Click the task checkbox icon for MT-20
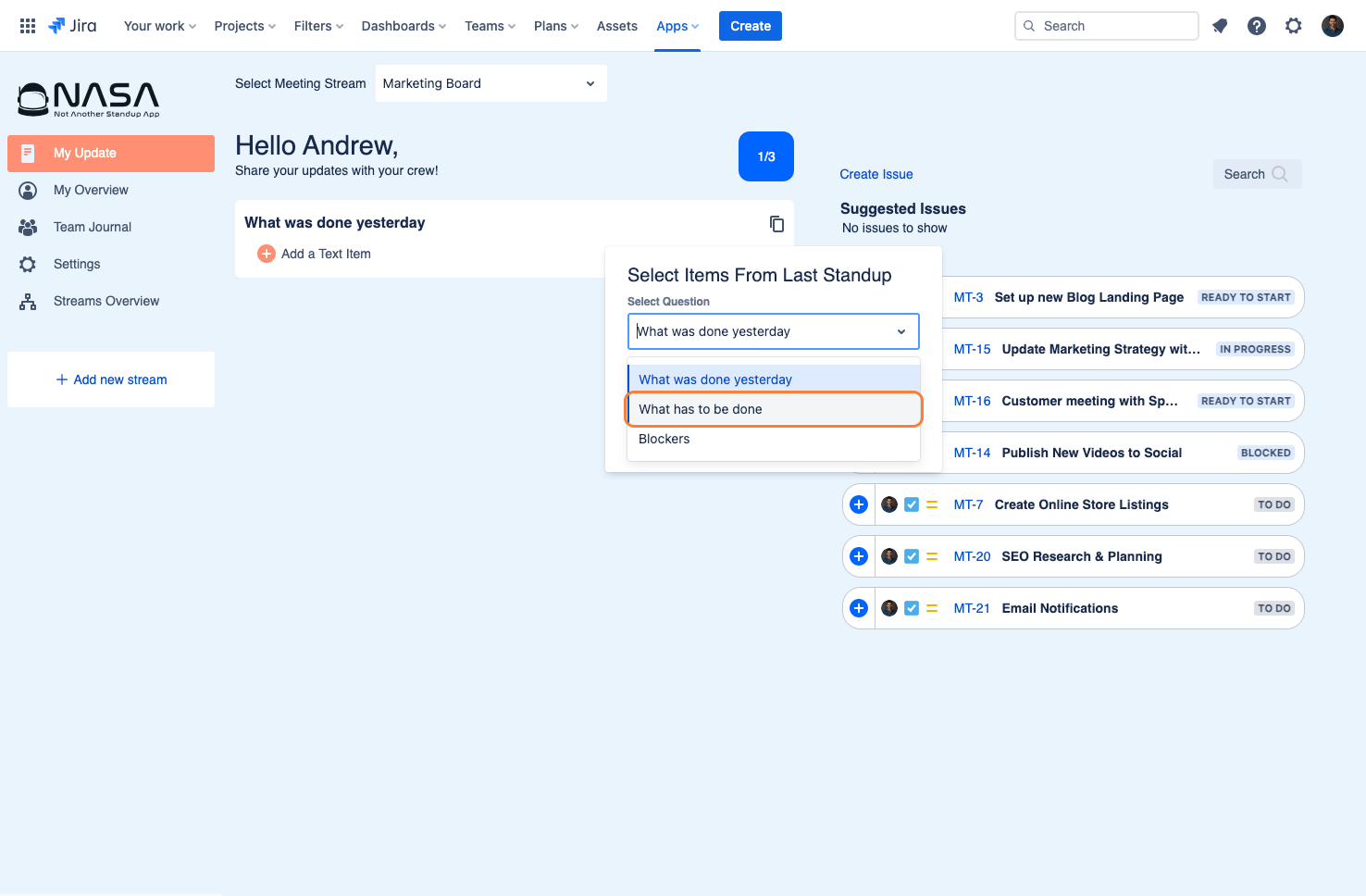The image size is (1366, 896). click(x=912, y=556)
